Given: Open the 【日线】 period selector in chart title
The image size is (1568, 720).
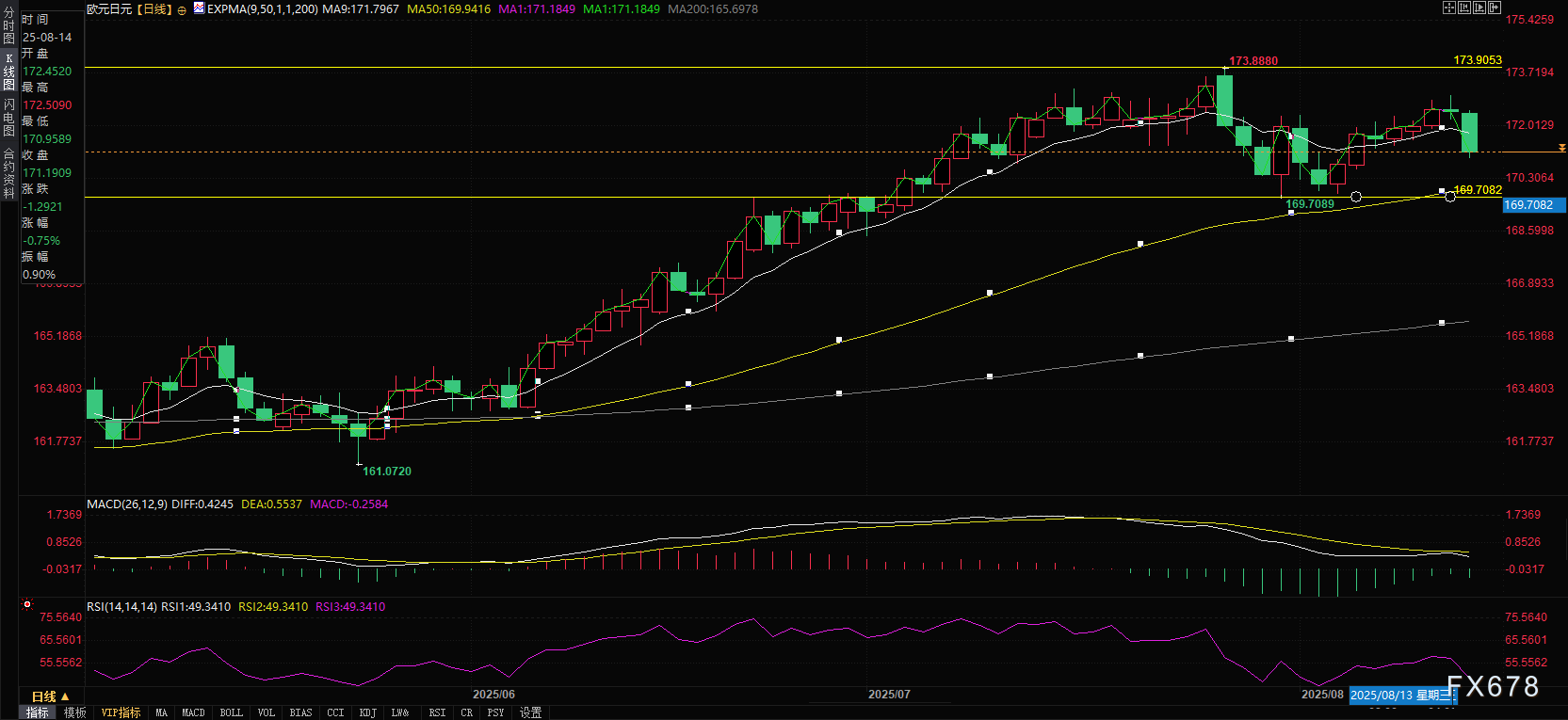Looking at the screenshot, I should point(155,9).
